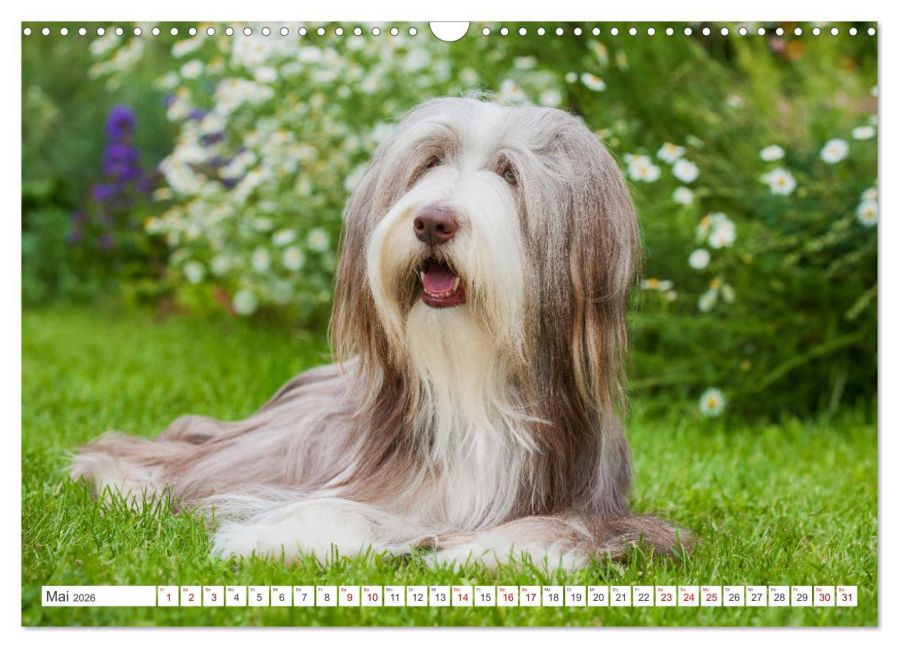Viewport: 899px width, 648px height.
Task: Select day 27 in the date row
Action: click(x=757, y=596)
